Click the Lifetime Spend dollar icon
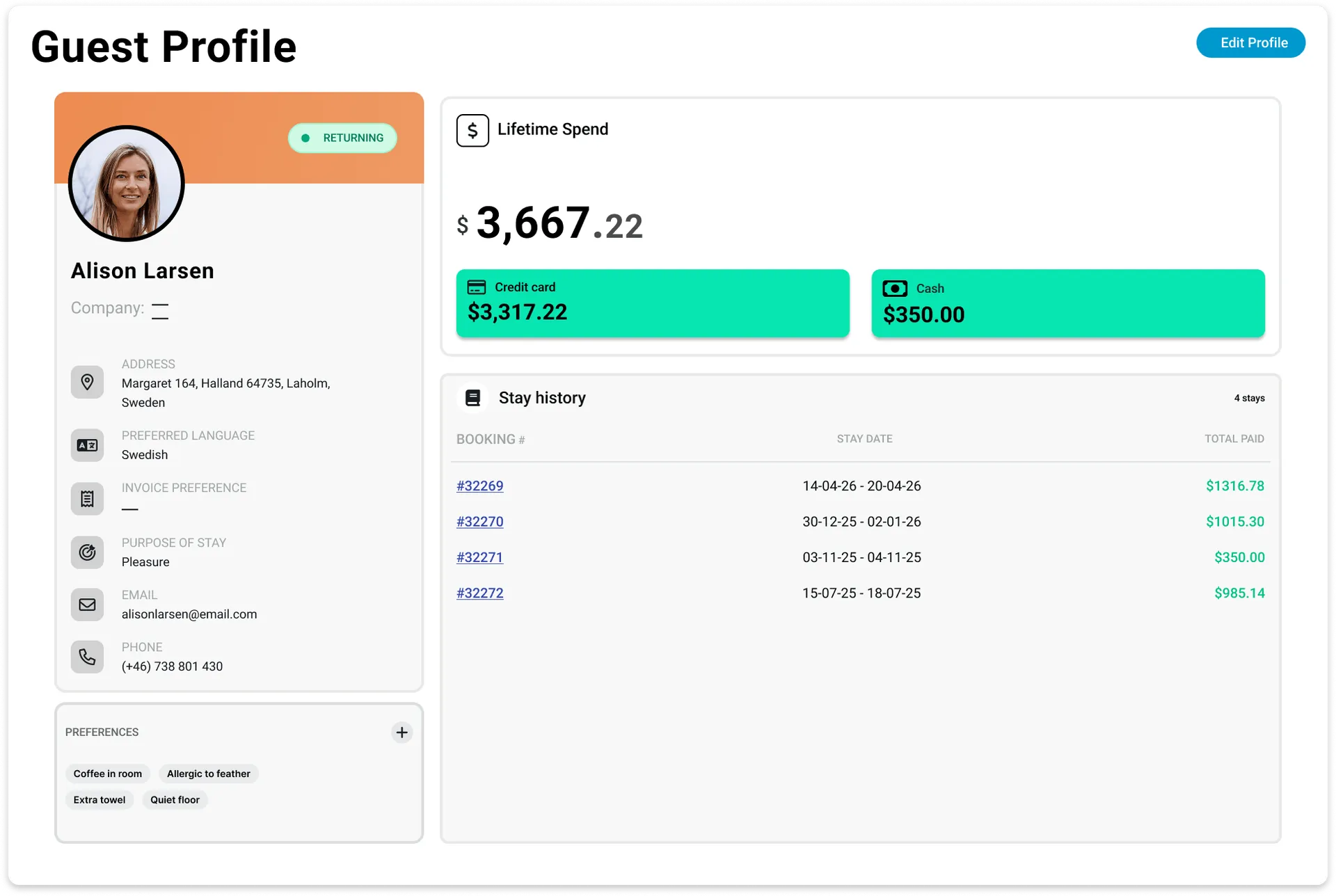The height and width of the screenshot is (896, 1336). click(x=472, y=130)
